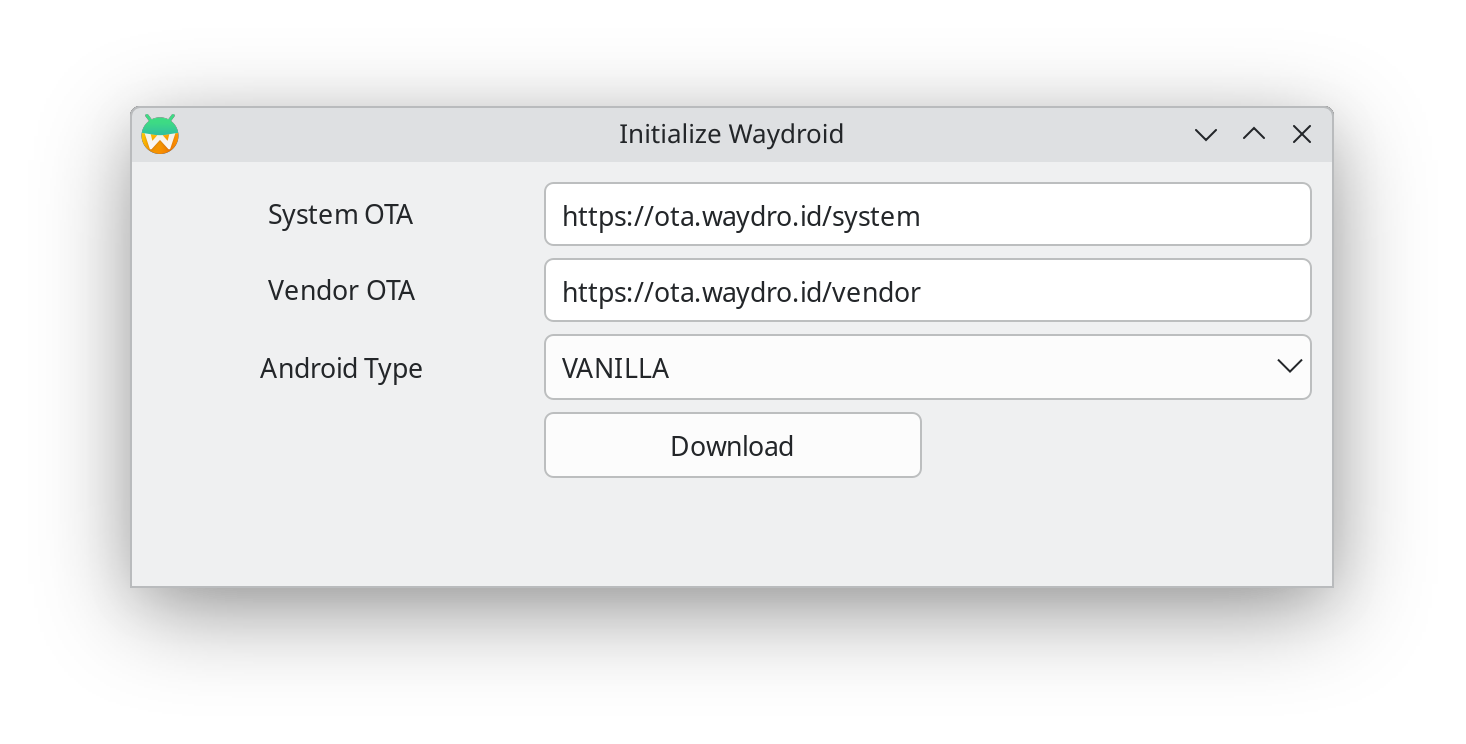Open the Android Type combo box
The width and height of the screenshot is (1466, 744).
(x=928, y=367)
